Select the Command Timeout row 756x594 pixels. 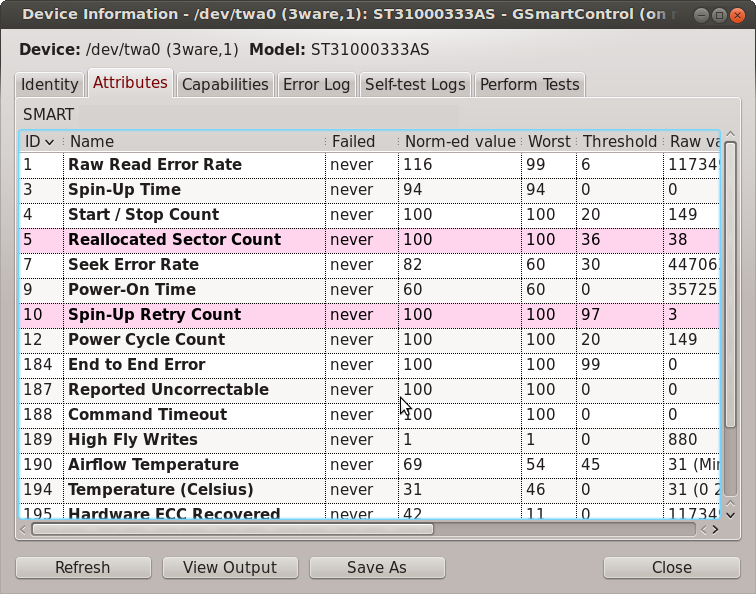click(x=370, y=416)
